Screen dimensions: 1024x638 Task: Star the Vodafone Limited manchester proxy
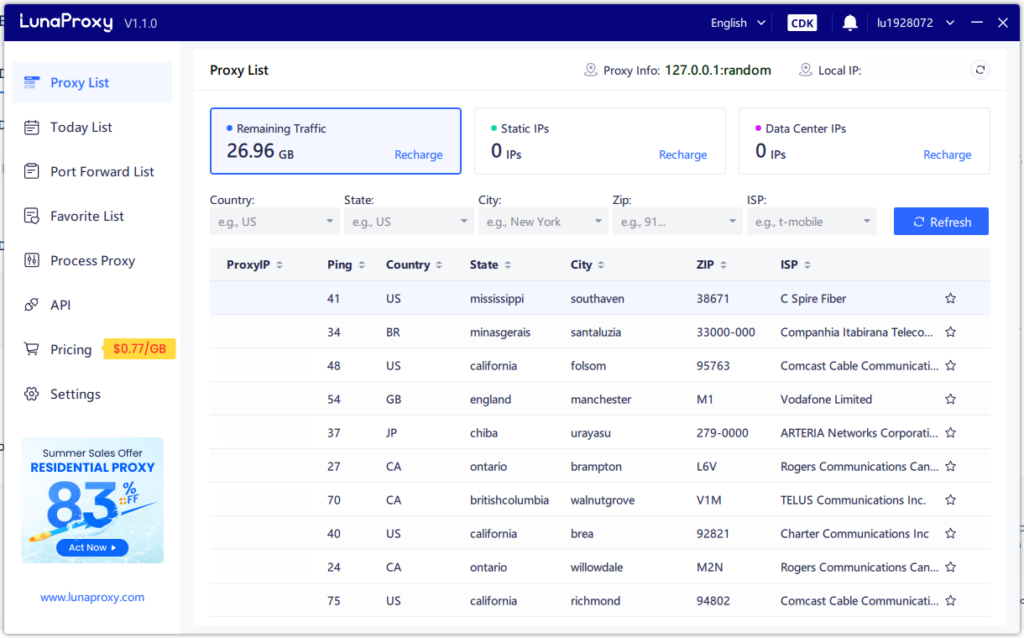point(950,399)
